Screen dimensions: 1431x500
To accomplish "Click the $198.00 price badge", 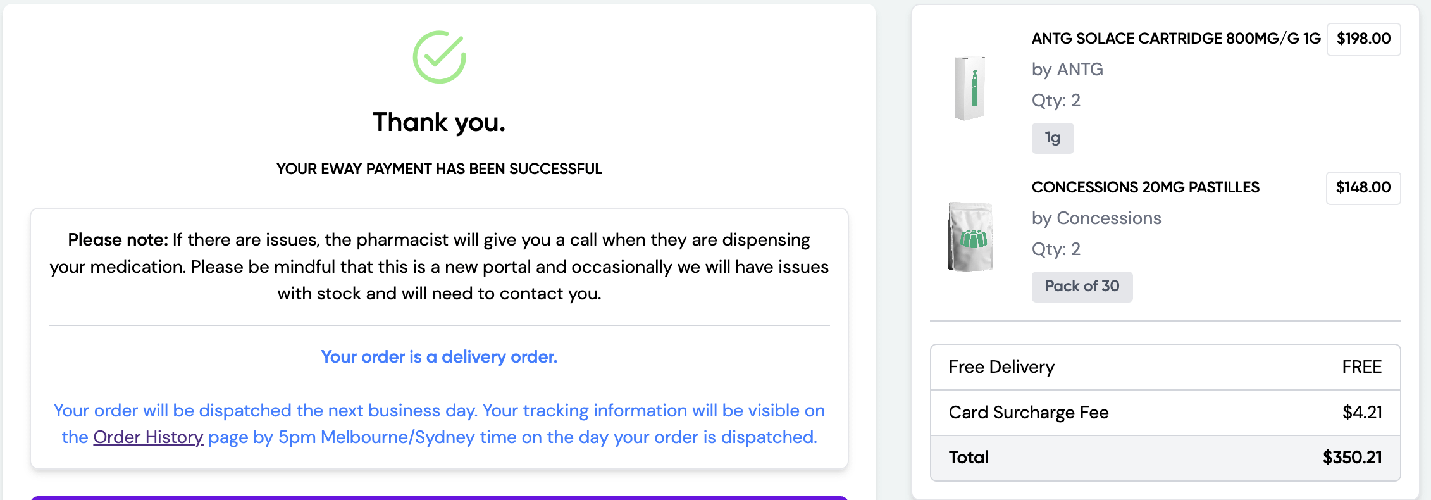I will tap(1363, 39).
